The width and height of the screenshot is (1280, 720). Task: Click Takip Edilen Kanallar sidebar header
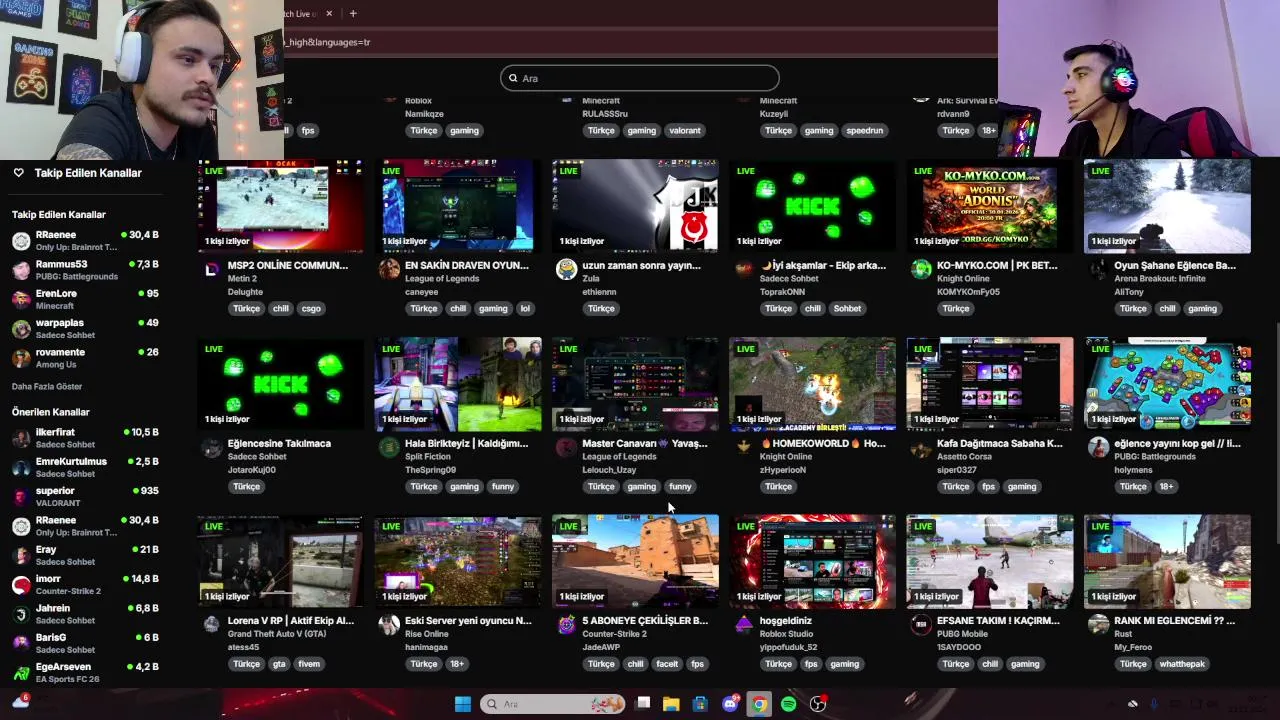(88, 173)
